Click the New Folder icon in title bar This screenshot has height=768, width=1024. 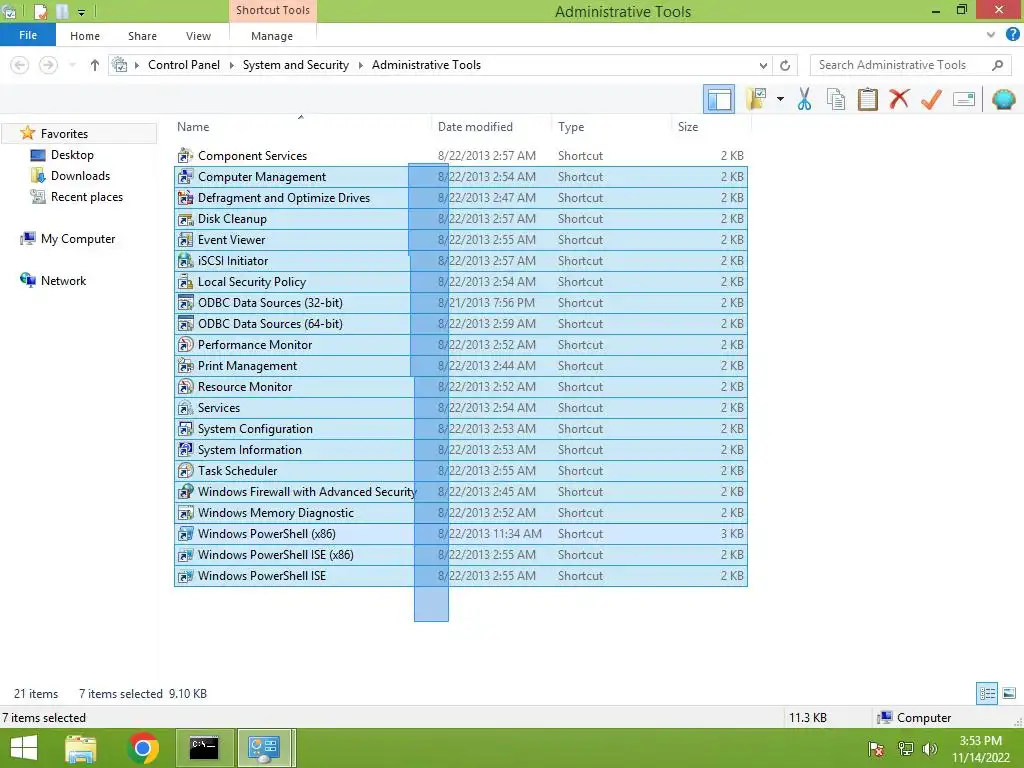(x=63, y=11)
